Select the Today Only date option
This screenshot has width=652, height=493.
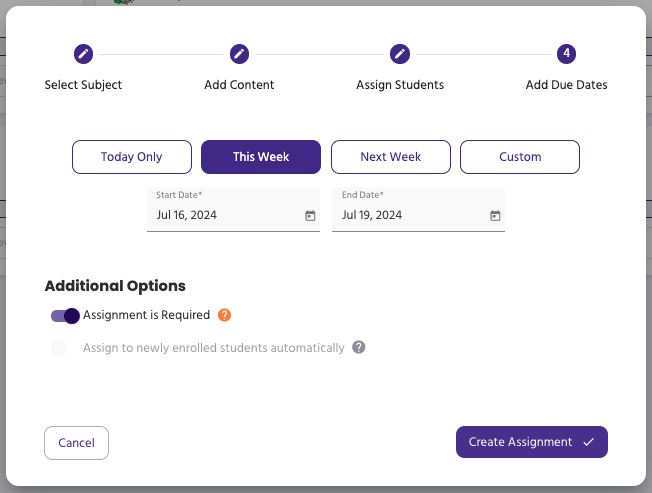[x=131, y=157]
